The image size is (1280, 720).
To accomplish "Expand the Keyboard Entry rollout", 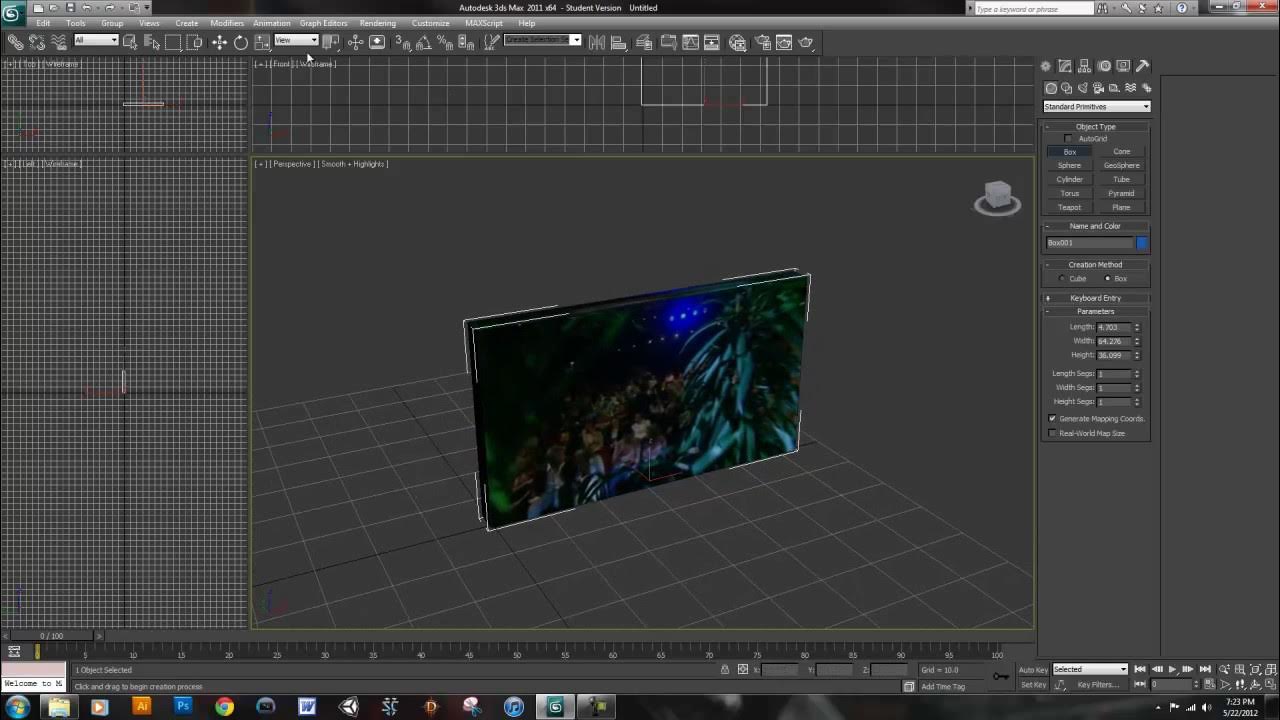I will (x=1096, y=298).
